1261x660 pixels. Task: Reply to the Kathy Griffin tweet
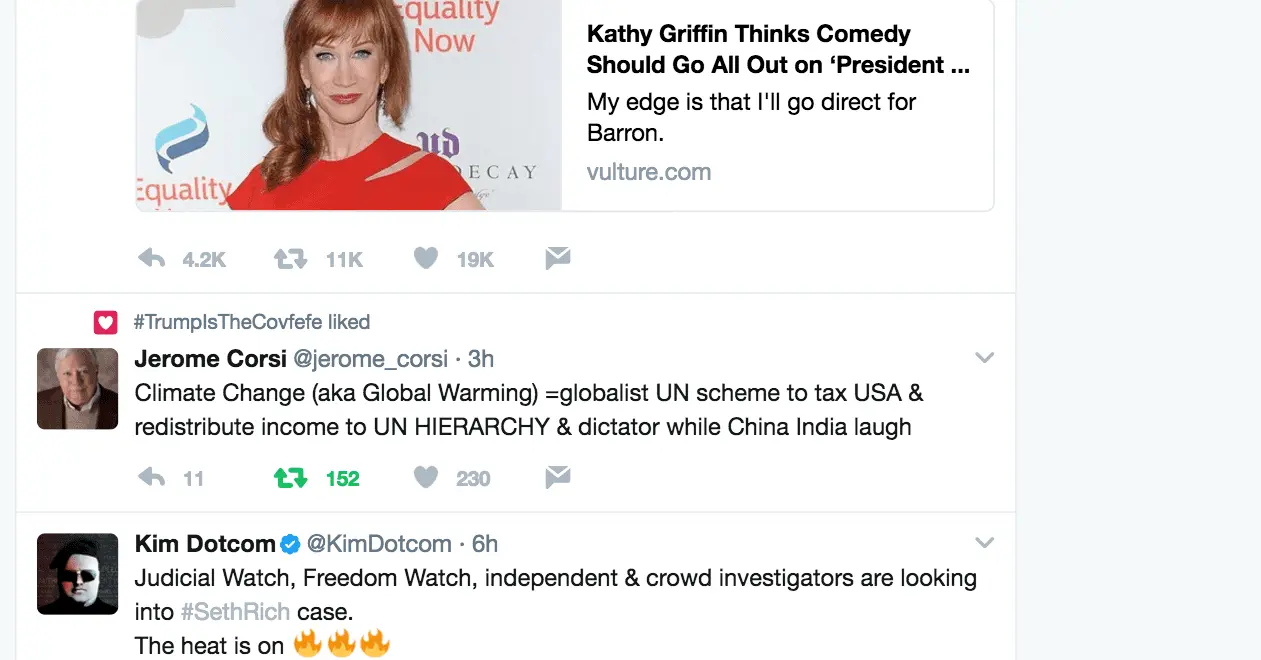coord(152,259)
